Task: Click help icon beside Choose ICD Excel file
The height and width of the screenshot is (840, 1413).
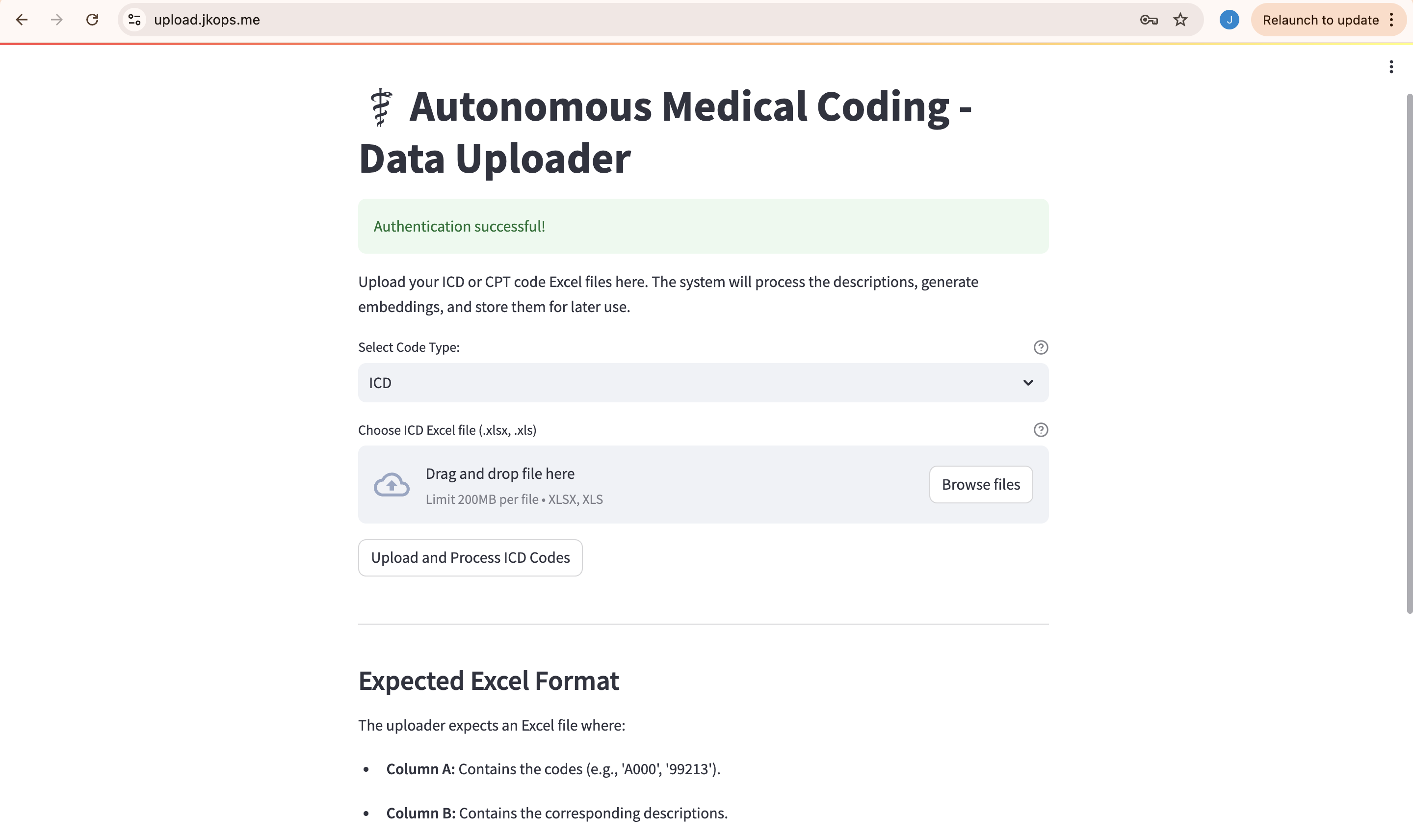Action: 1040,430
